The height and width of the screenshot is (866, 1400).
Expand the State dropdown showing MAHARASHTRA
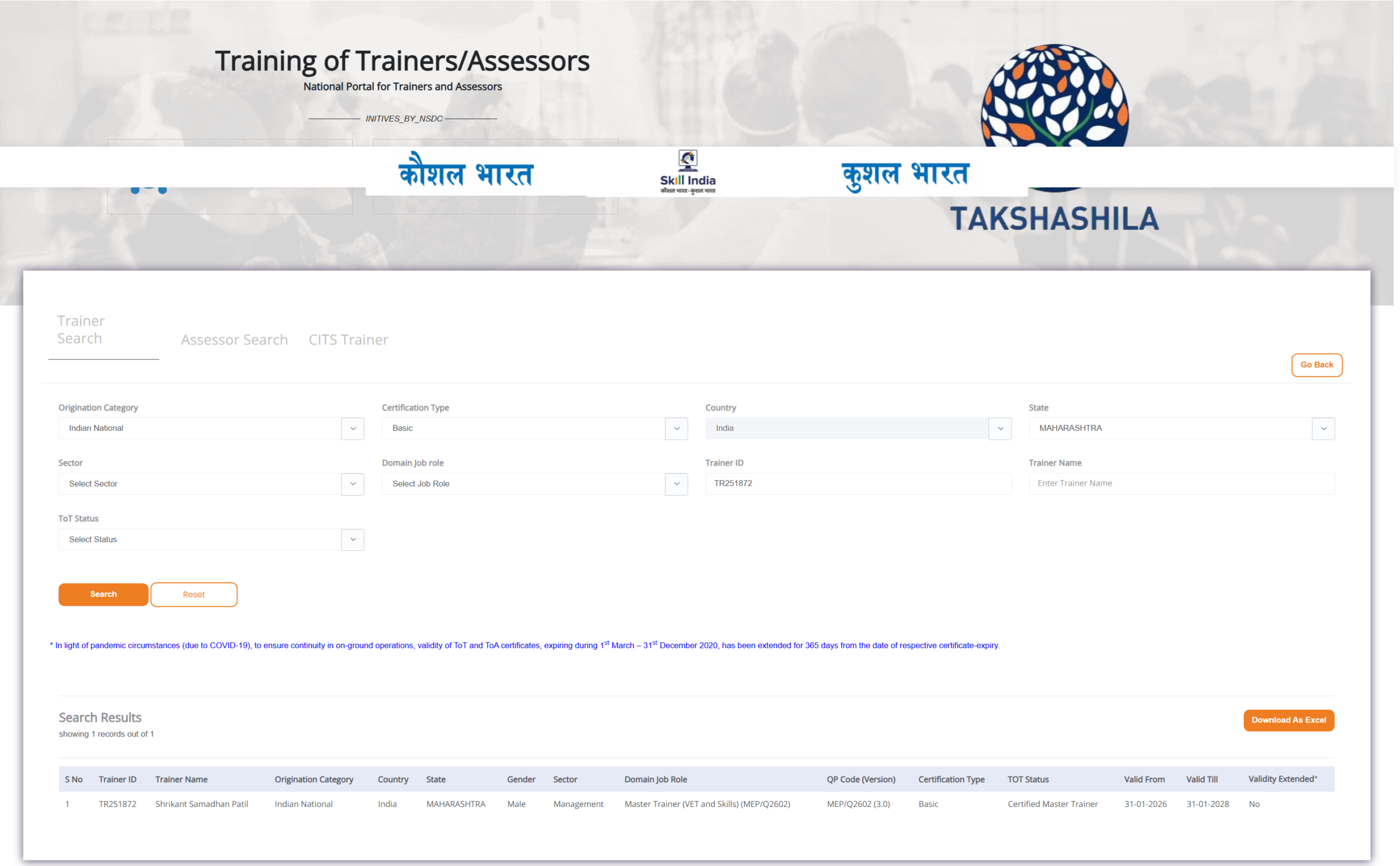1323,428
